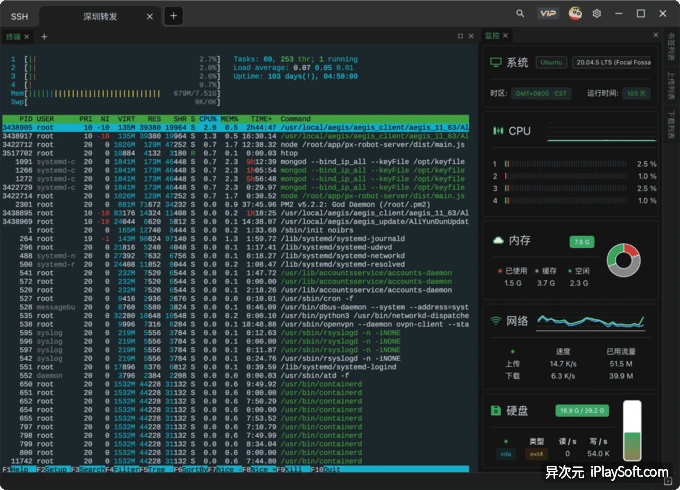Viewport: 680px width, 490px height.
Task: Click F4 Filter in htop footer
Action: 122,470
